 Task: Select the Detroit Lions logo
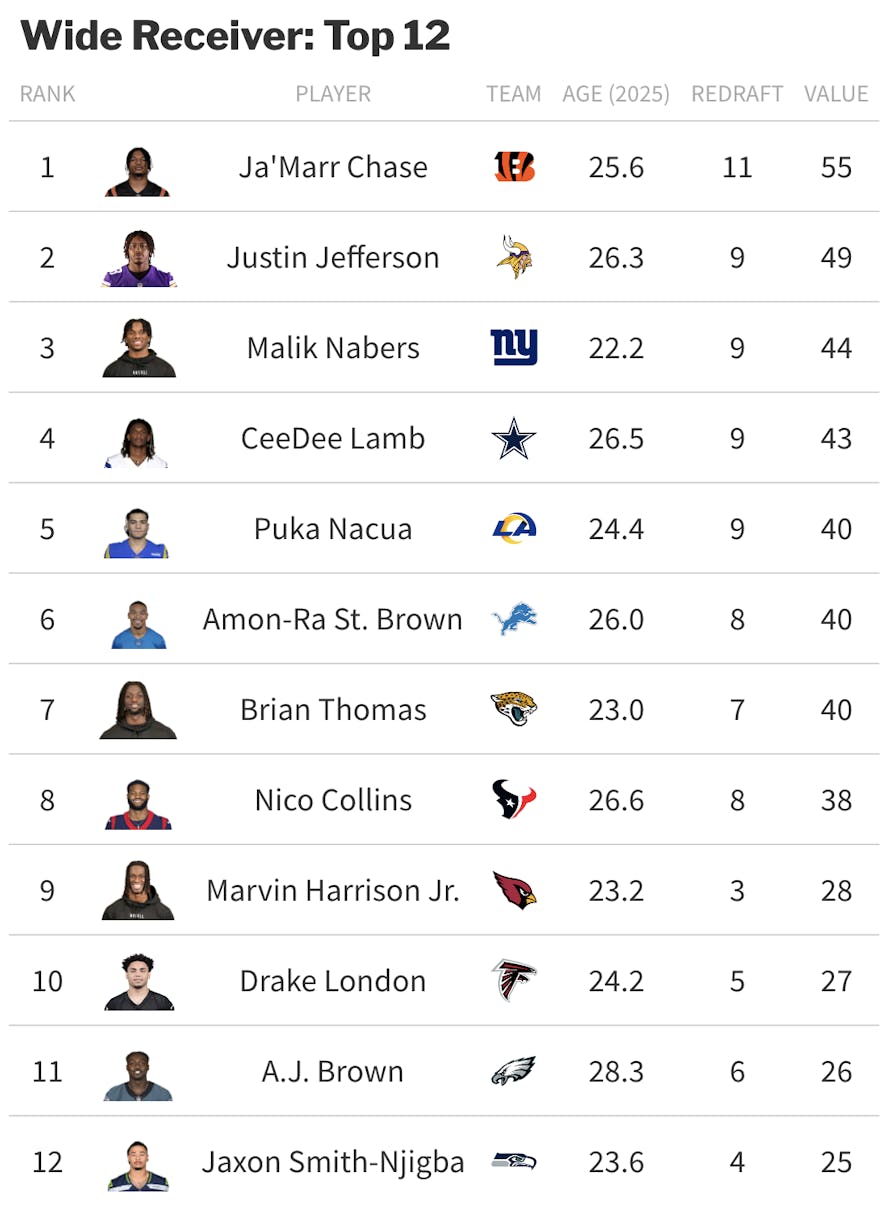click(514, 619)
